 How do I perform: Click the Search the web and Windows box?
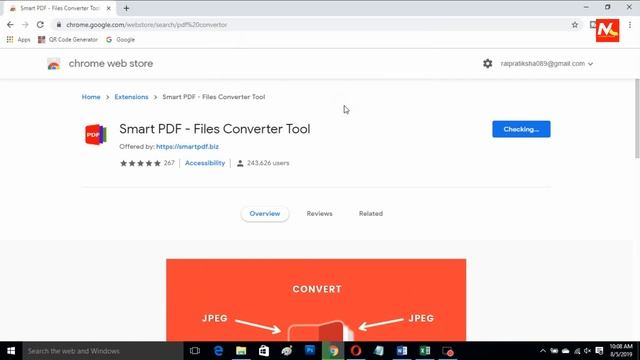103,351
